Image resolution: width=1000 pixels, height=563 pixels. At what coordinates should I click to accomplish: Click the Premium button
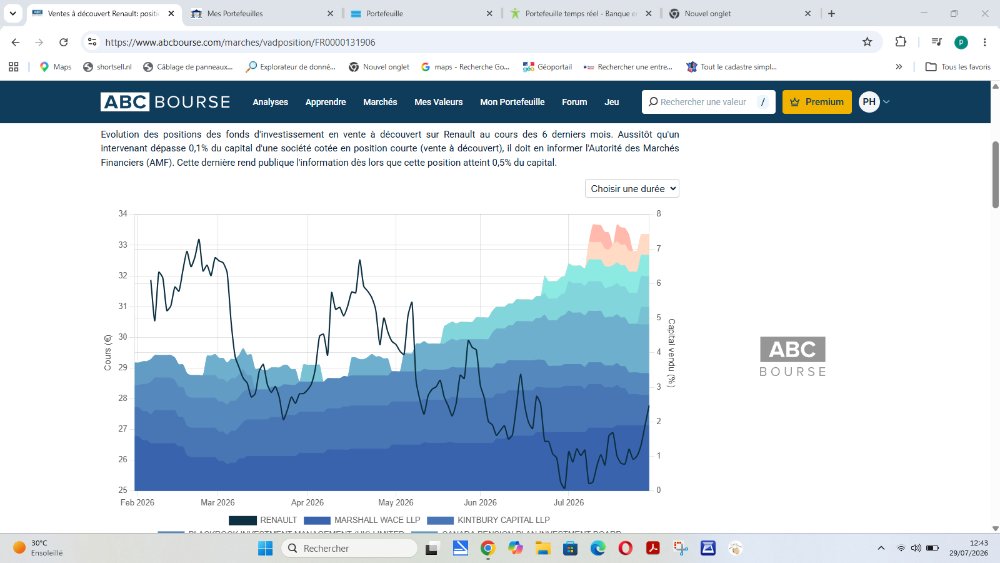pos(817,102)
